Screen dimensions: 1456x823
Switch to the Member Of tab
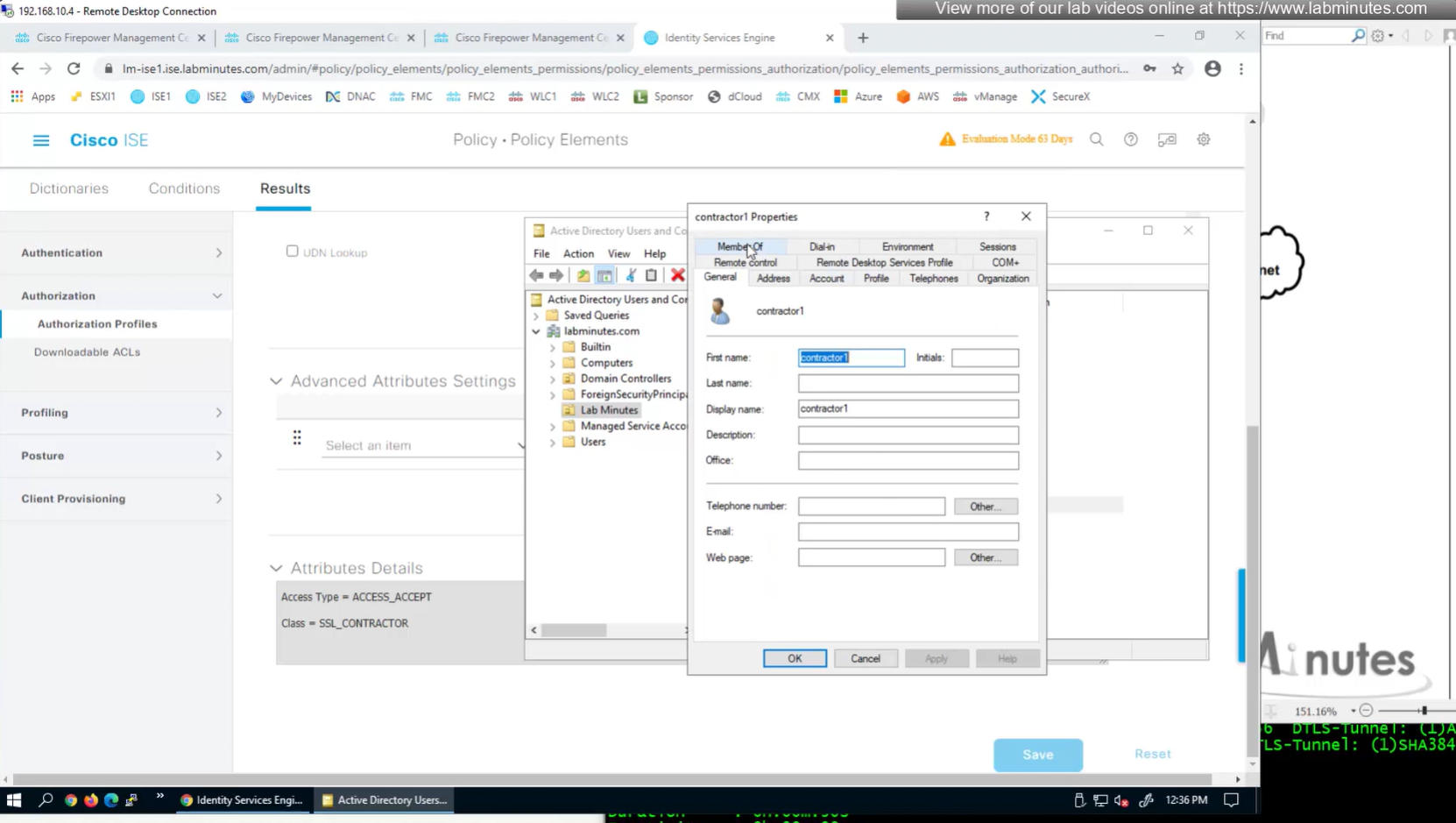click(x=739, y=246)
